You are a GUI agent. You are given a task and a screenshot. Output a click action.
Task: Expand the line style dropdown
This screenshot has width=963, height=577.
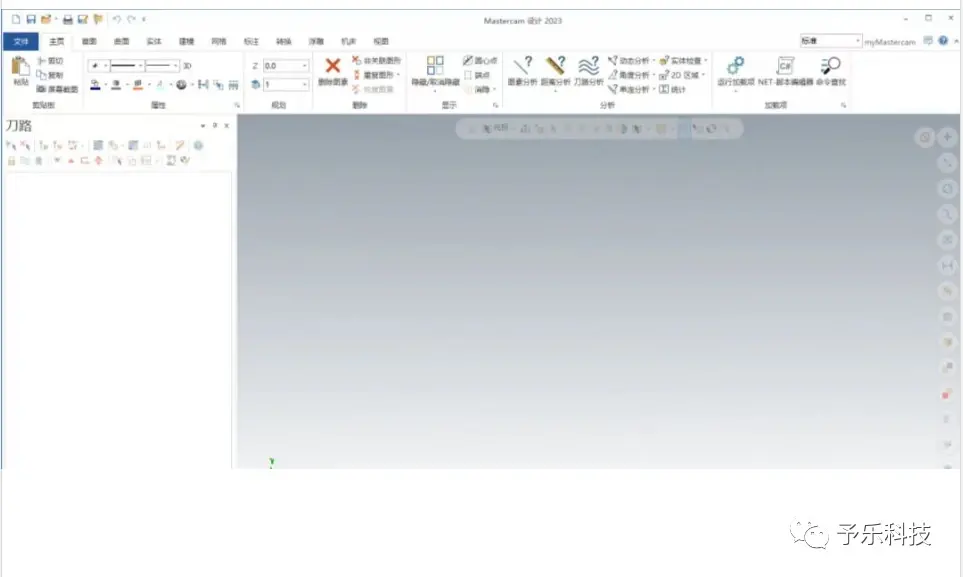click(x=141, y=66)
